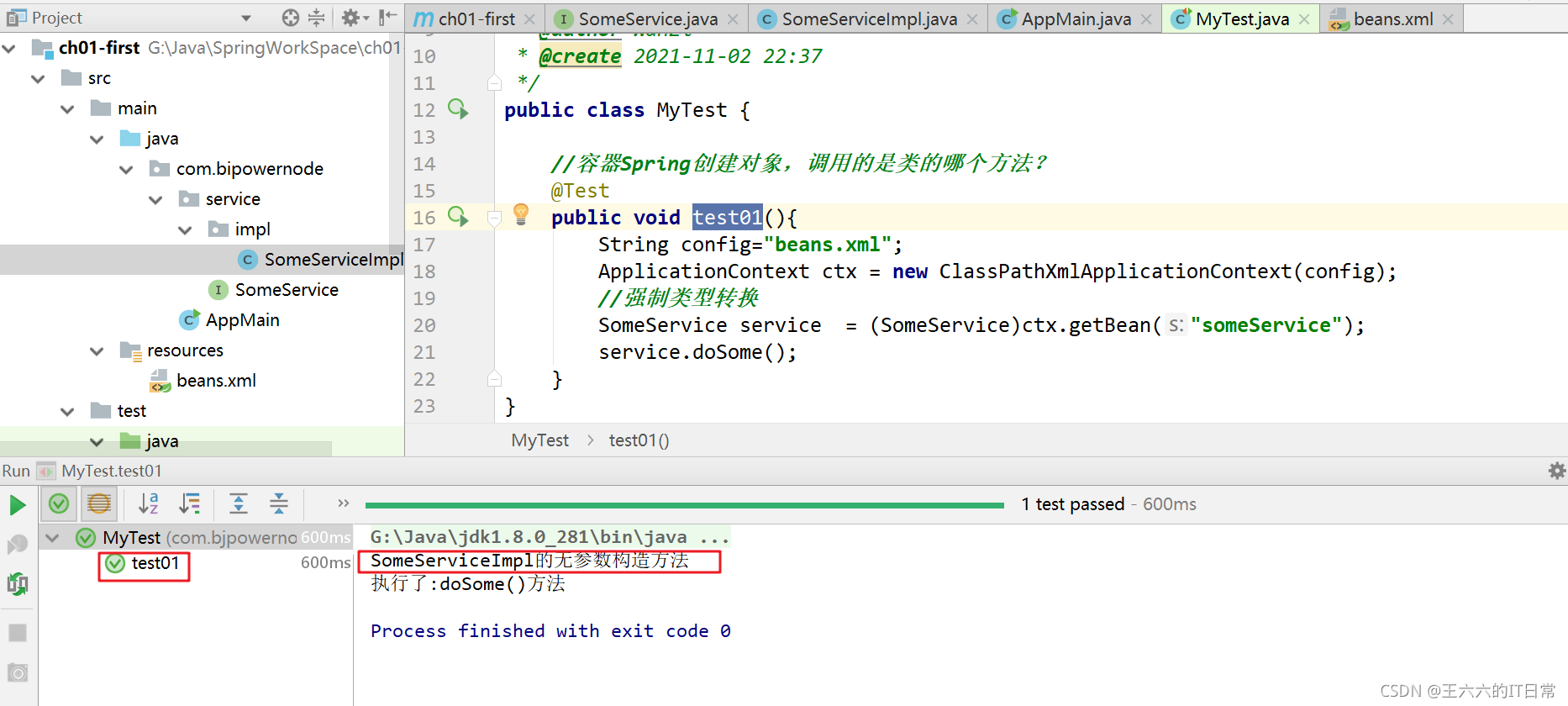Screen dimensions: 1568x706
Task: Select SomeService interface in project tree
Action: tap(273, 290)
